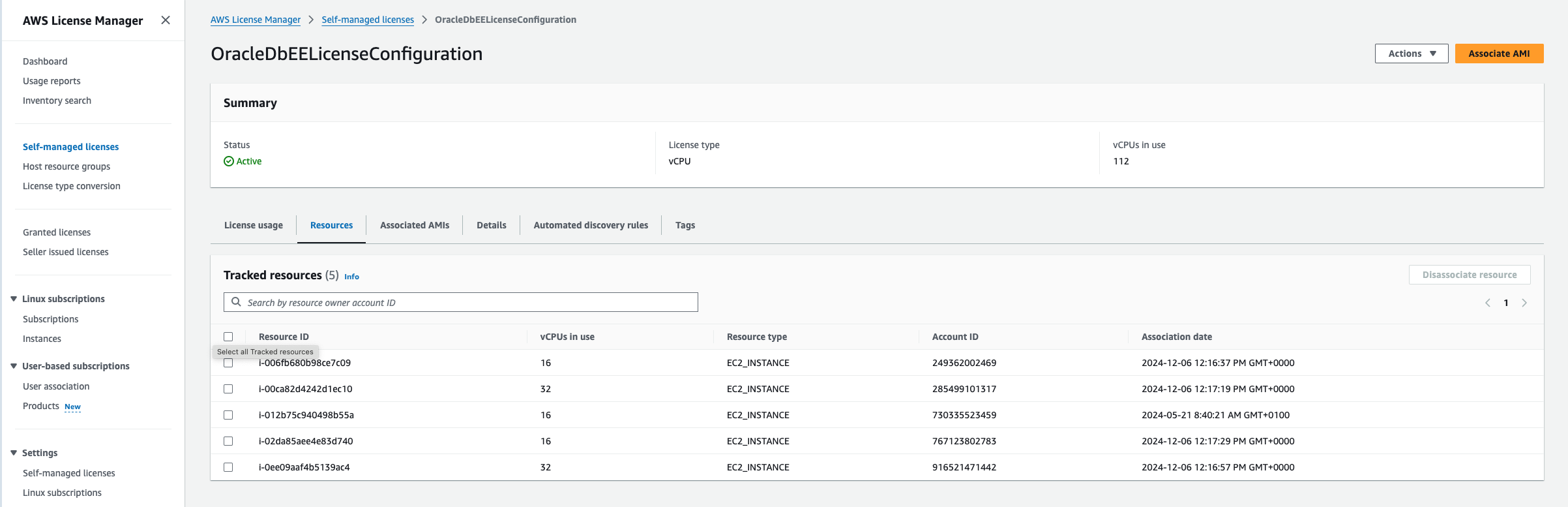Click the New badge next to Products
The width and height of the screenshot is (1568, 507).
click(x=72, y=407)
